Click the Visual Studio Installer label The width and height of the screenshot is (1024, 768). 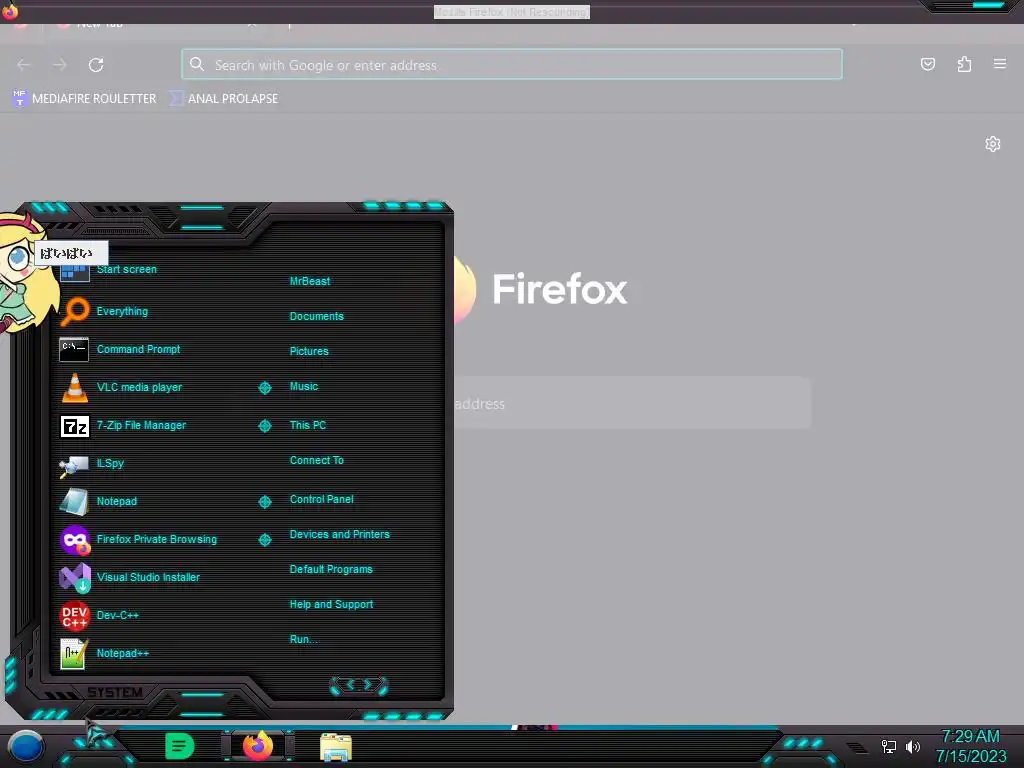[148, 577]
